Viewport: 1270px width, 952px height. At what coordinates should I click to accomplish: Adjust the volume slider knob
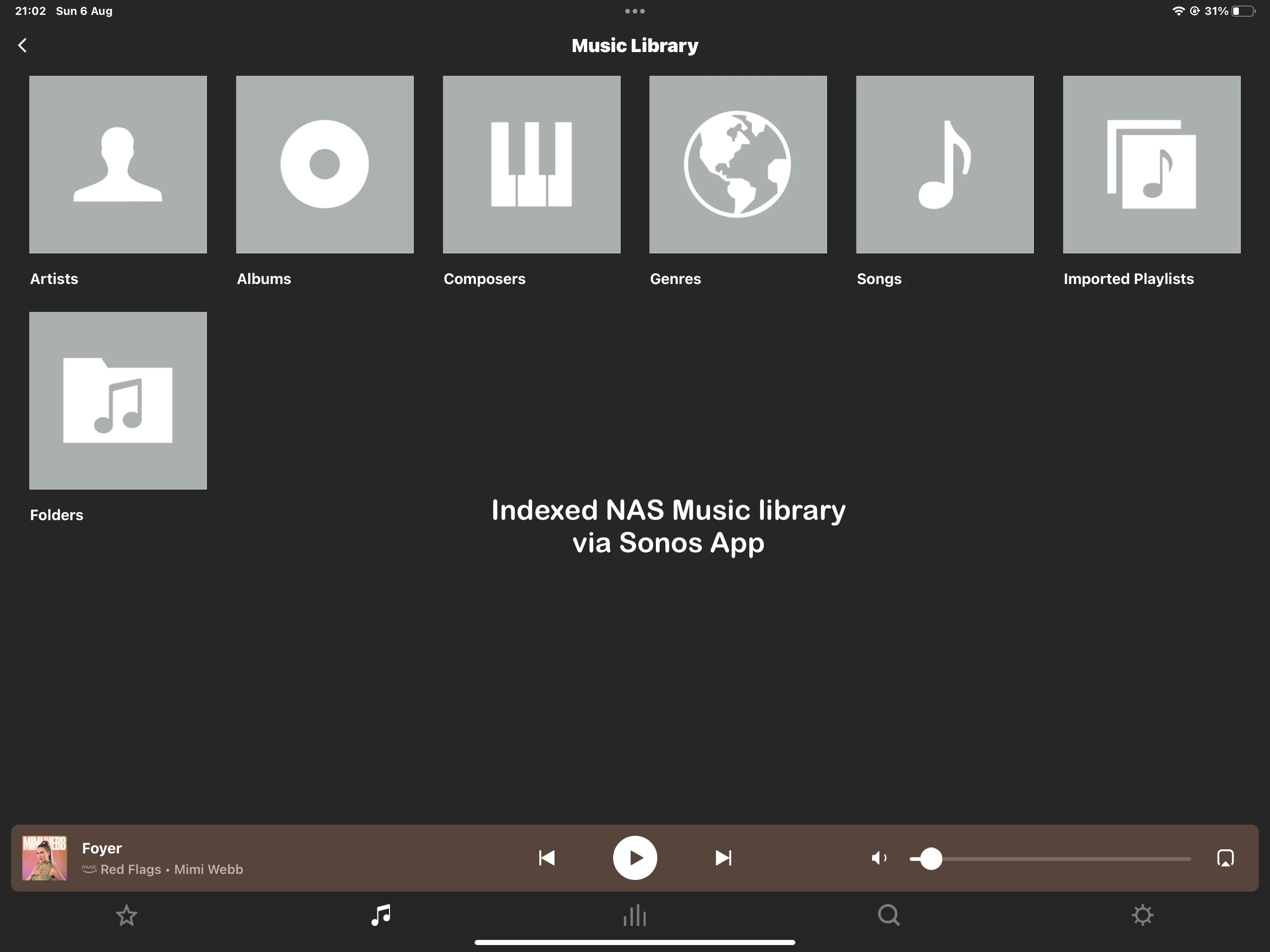[931, 859]
